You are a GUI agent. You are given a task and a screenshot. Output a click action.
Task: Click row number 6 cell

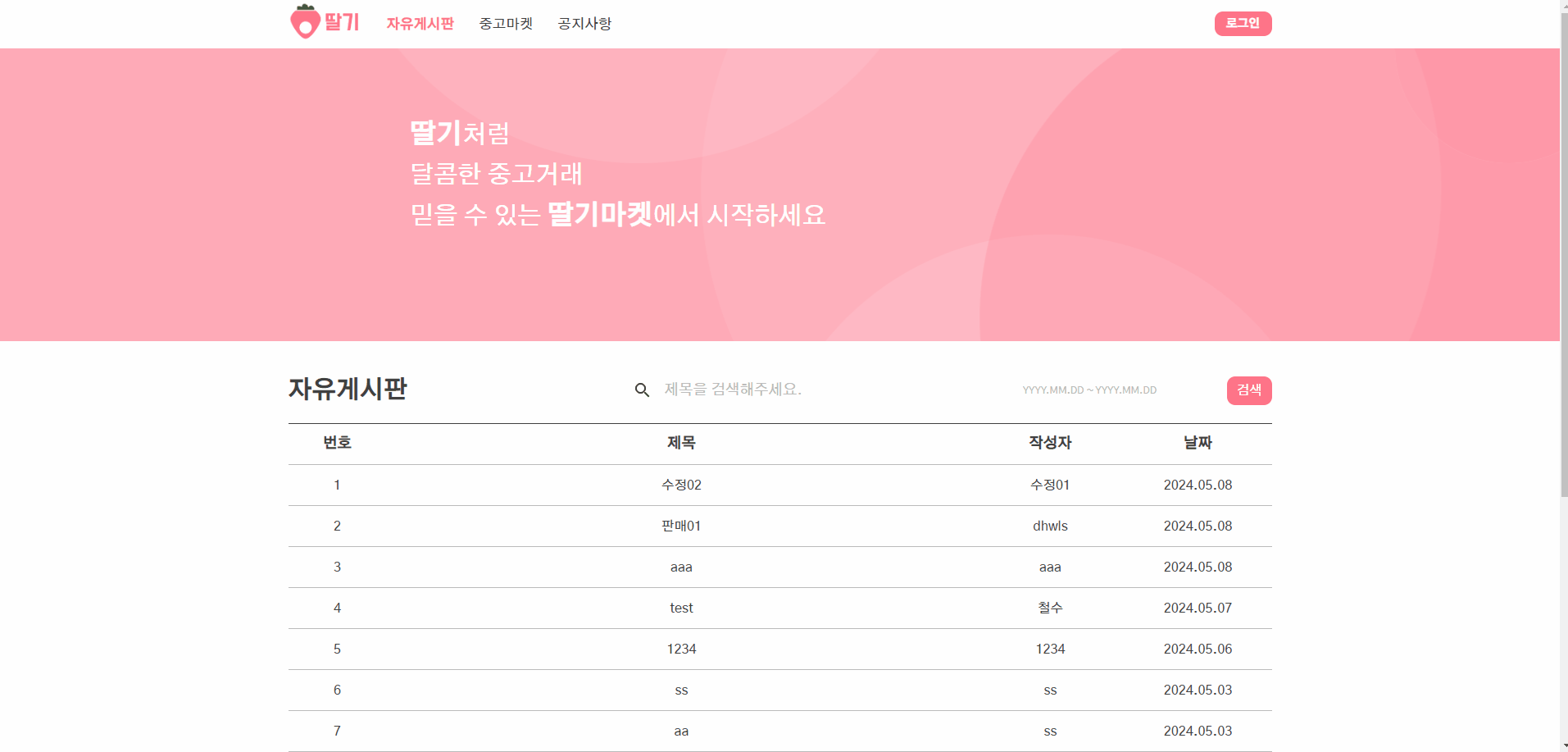pyautogui.click(x=337, y=690)
